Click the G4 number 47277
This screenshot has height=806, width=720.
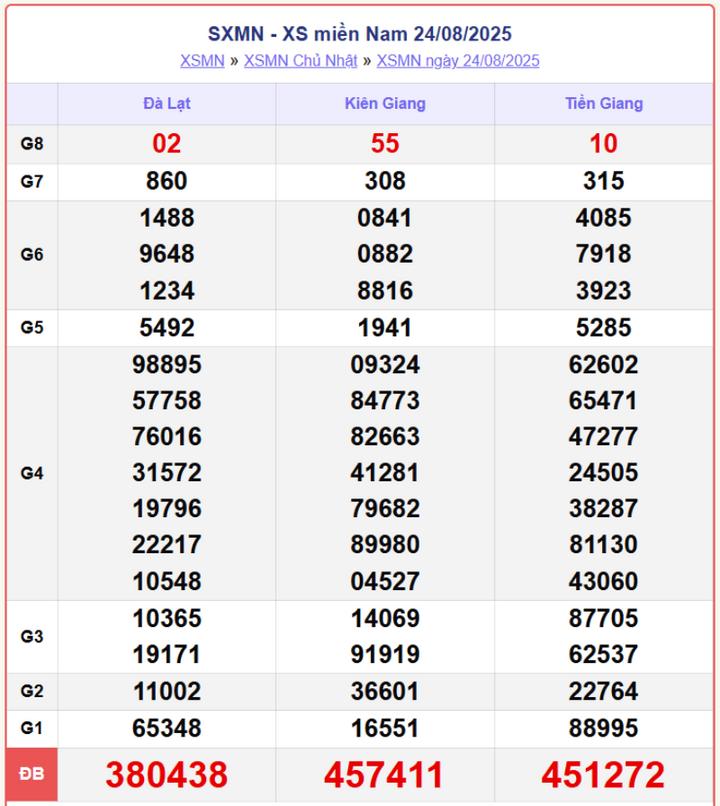[x=603, y=437]
